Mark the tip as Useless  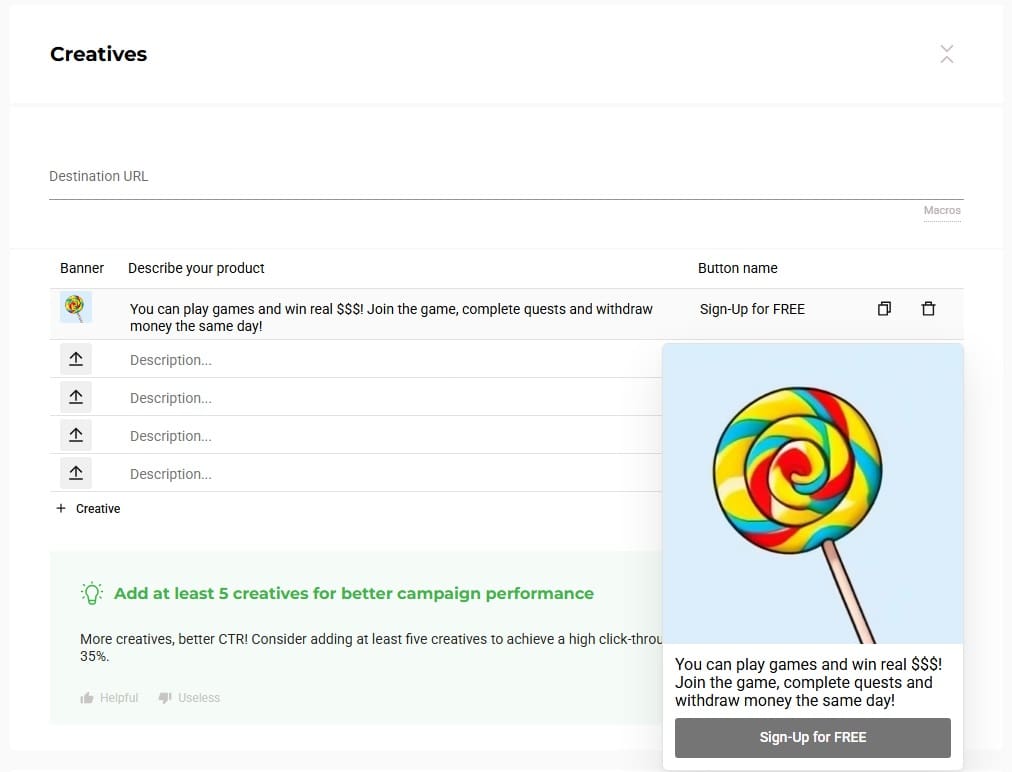(189, 698)
